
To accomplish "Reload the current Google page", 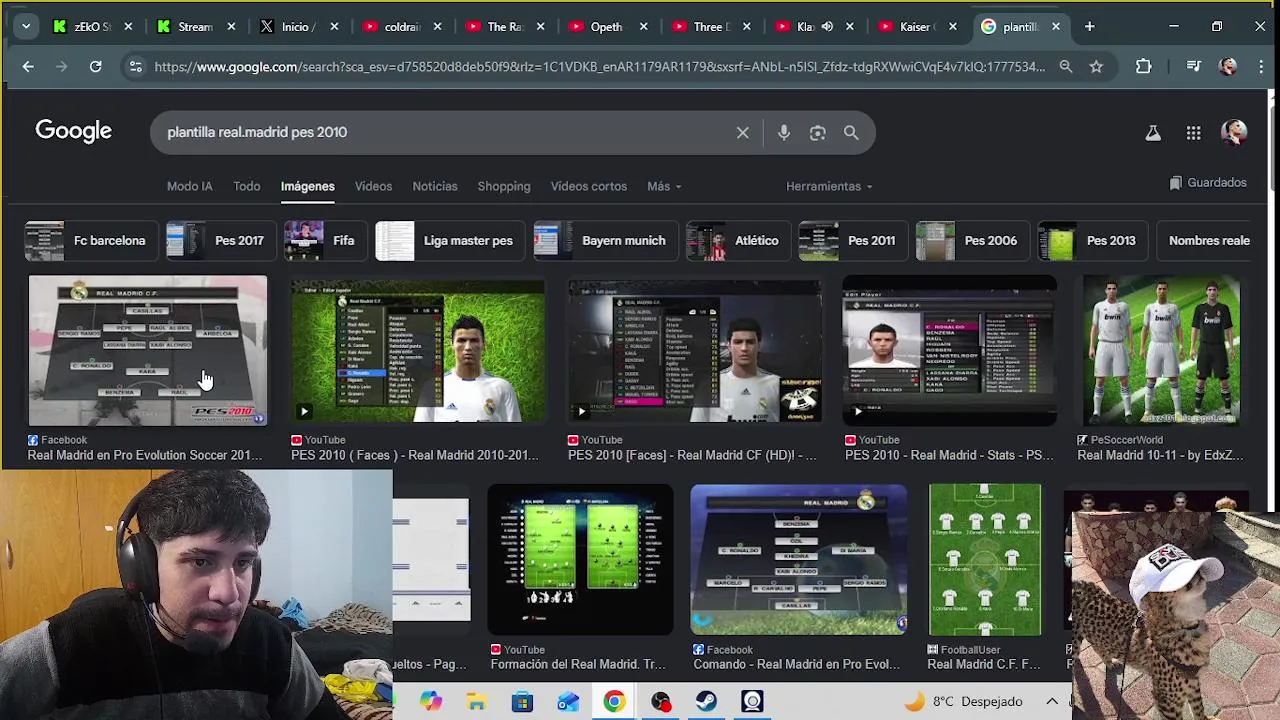I will click(95, 66).
